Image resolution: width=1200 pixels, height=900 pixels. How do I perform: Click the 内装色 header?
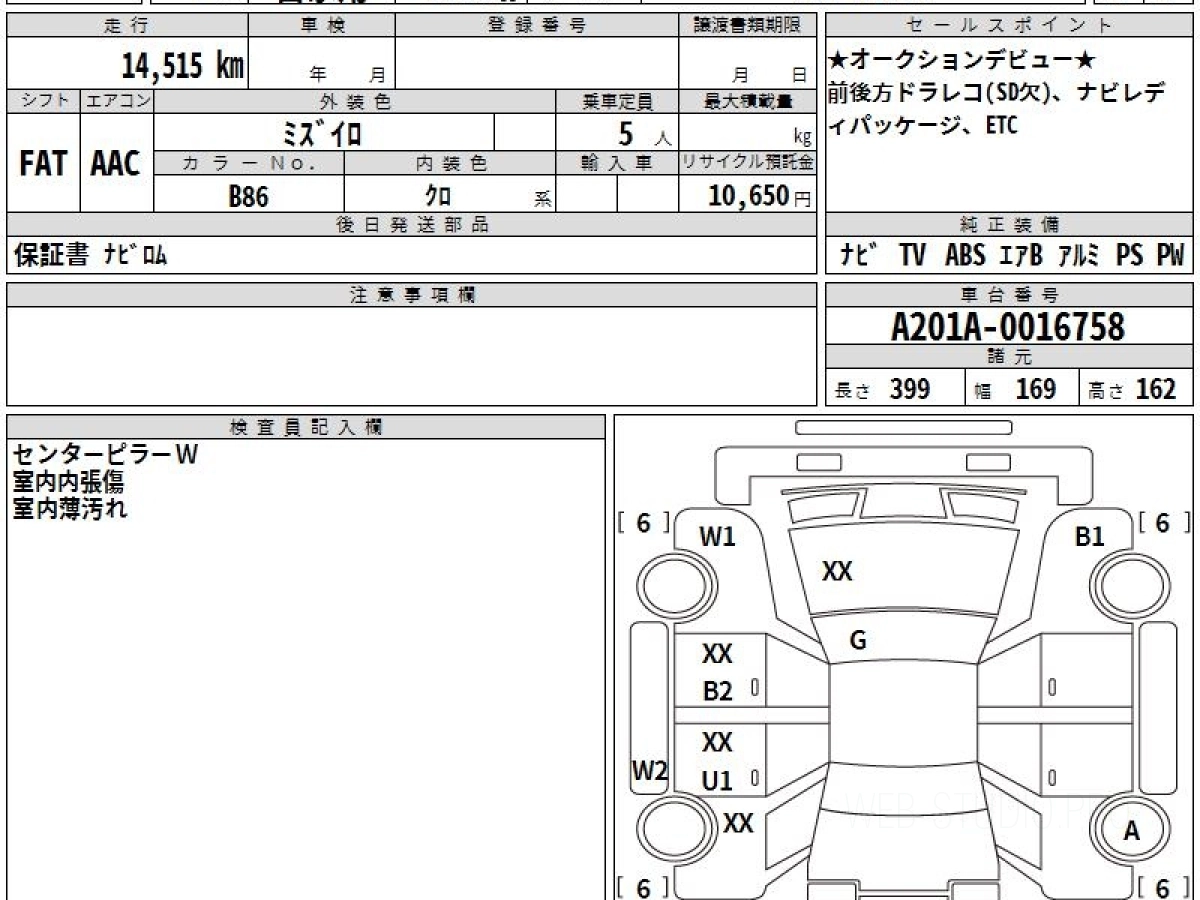(x=450, y=163)
